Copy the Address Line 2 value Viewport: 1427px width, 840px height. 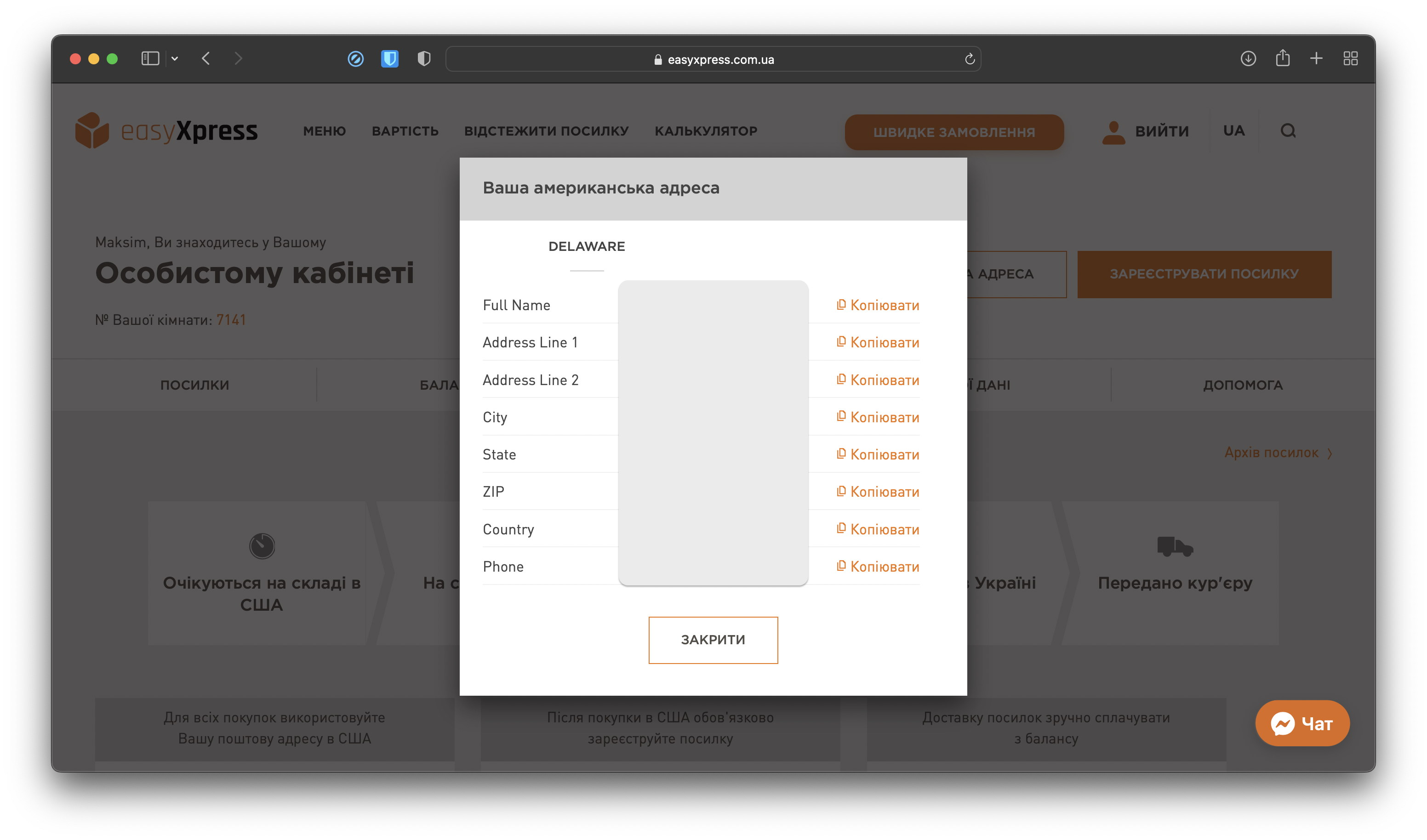click(878, 380)
